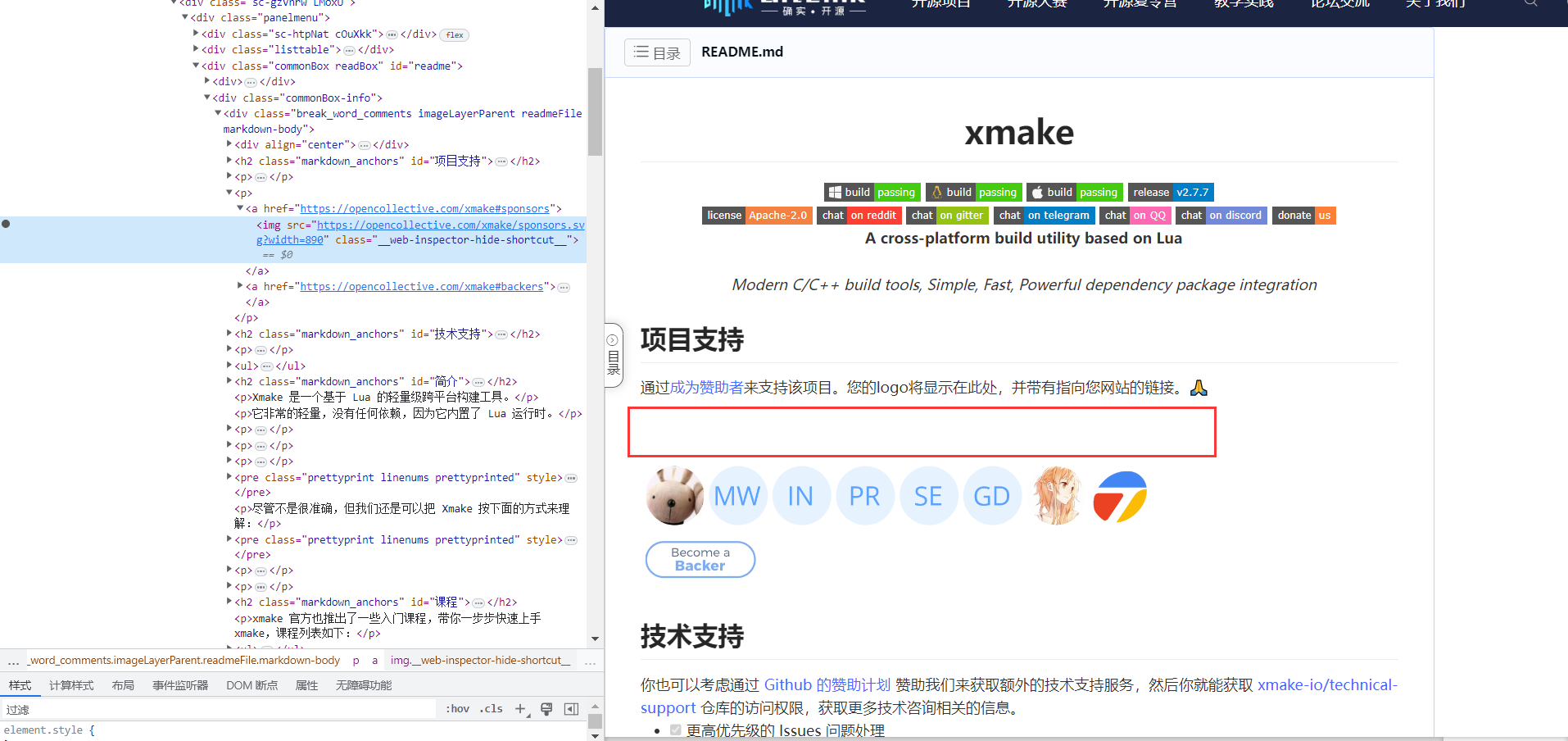Viewport: 1568px width, 741px height.
Task: Expand the ul node in DOM tree
Action: coord(229,366)
